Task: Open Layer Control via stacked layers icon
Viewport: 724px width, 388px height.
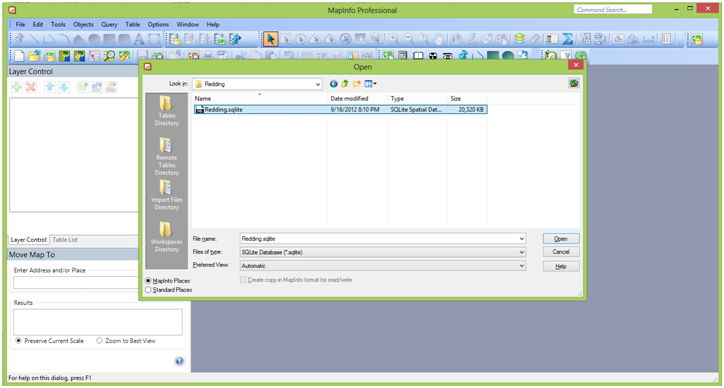Action: click(x=519, y=39)
